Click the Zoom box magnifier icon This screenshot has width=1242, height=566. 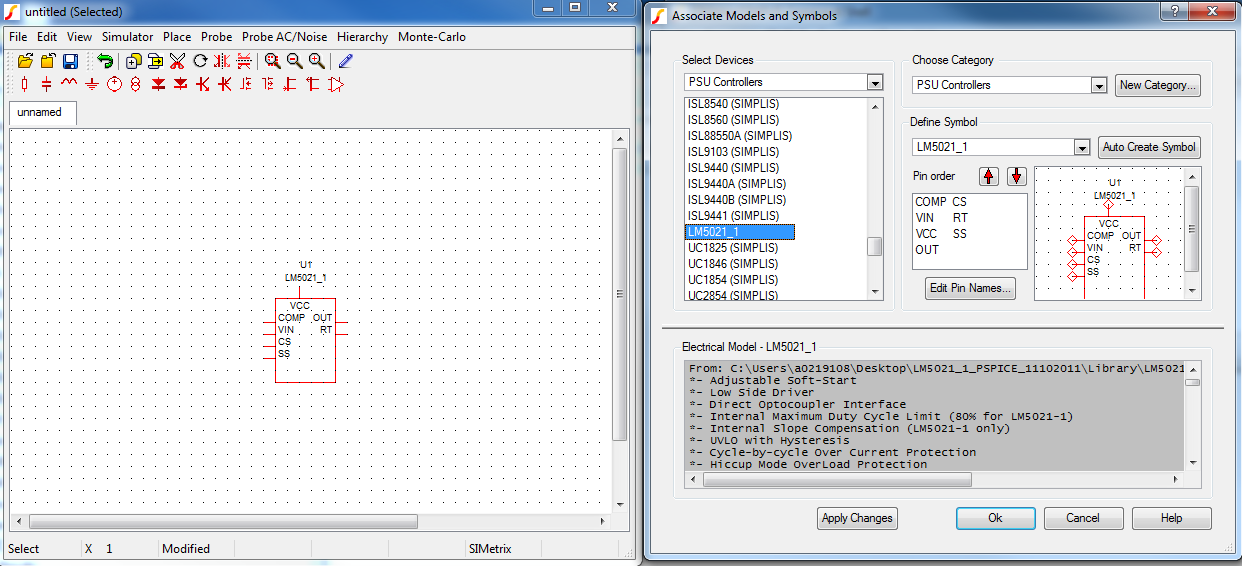pyautogui.click(x=272, y=61)
